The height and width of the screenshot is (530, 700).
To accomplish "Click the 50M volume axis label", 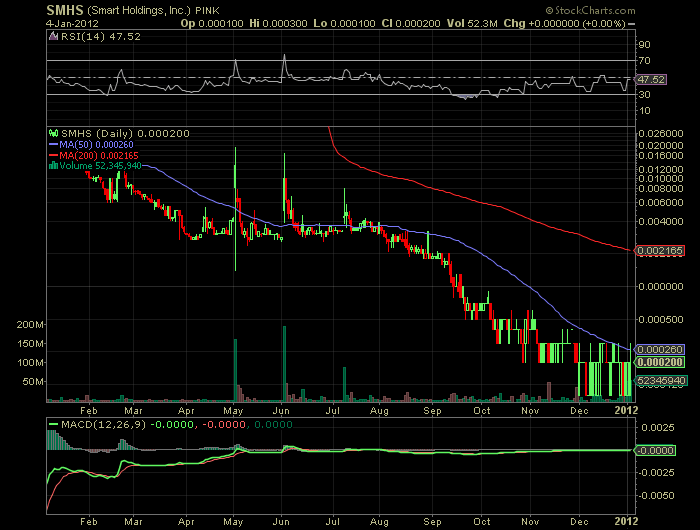I will [33, 382].
